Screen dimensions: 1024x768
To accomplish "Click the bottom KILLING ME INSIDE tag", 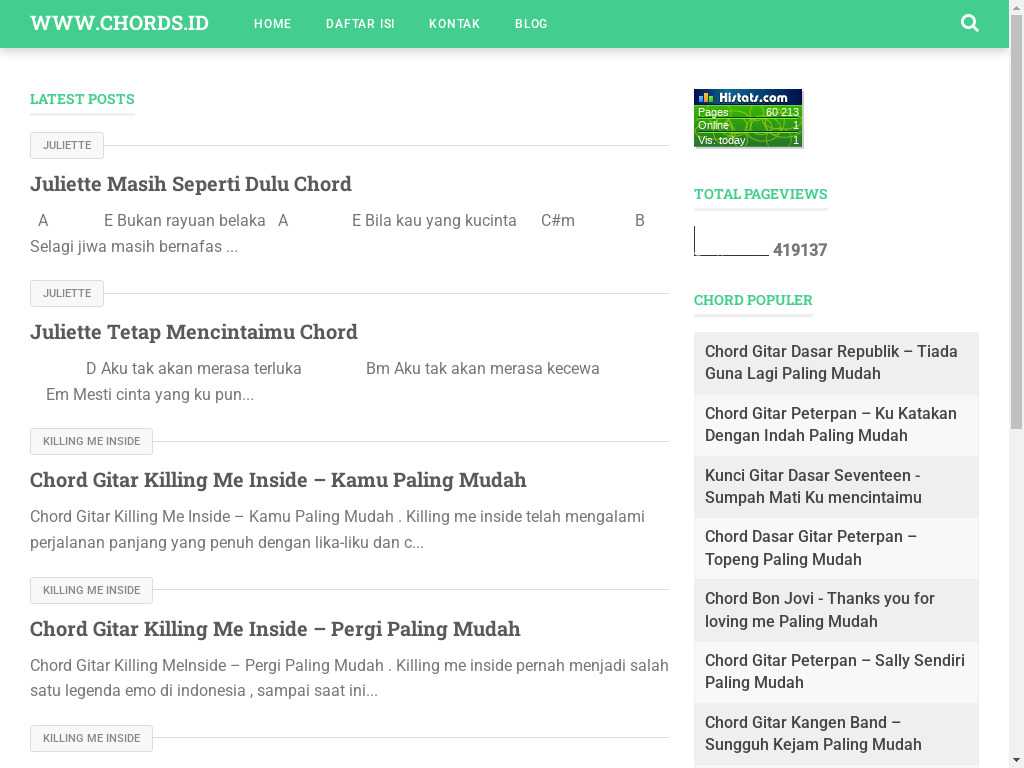I will point(91,738).
